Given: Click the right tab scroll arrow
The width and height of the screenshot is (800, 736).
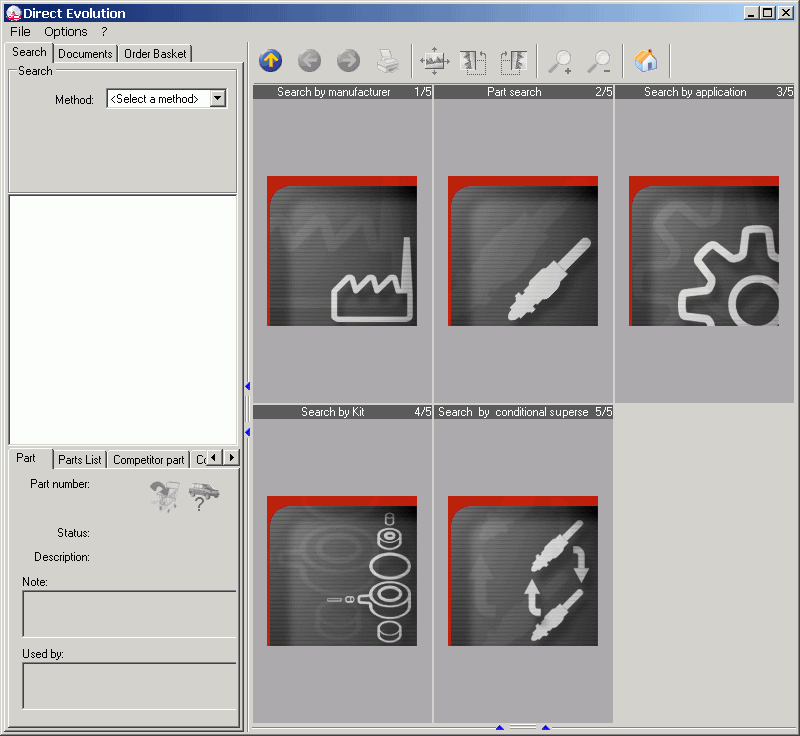Looking at the screenshot, I should coord(231,457).
